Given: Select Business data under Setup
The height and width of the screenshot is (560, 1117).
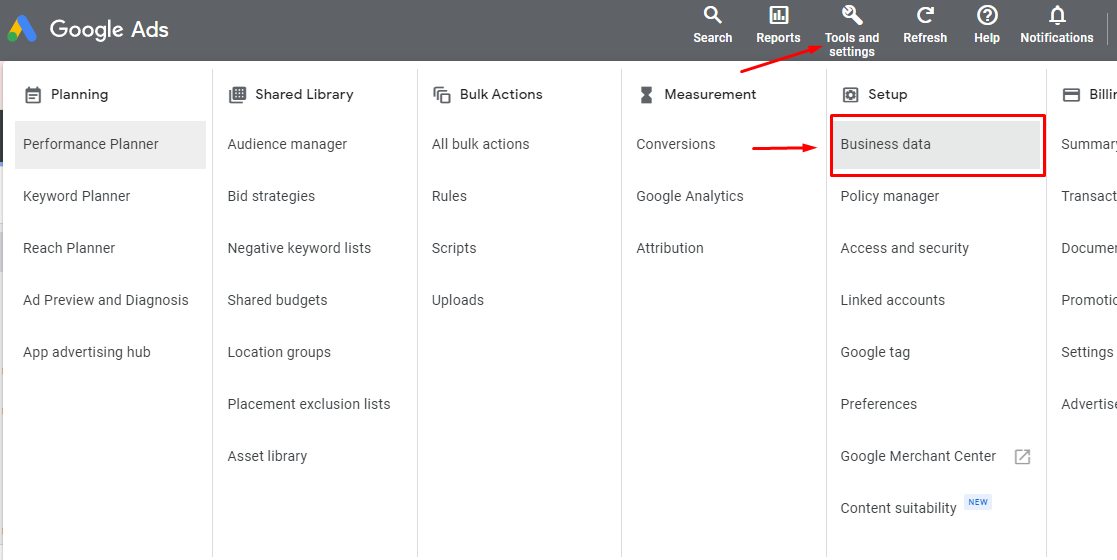Looking at the screenshot, I should 936,145.
